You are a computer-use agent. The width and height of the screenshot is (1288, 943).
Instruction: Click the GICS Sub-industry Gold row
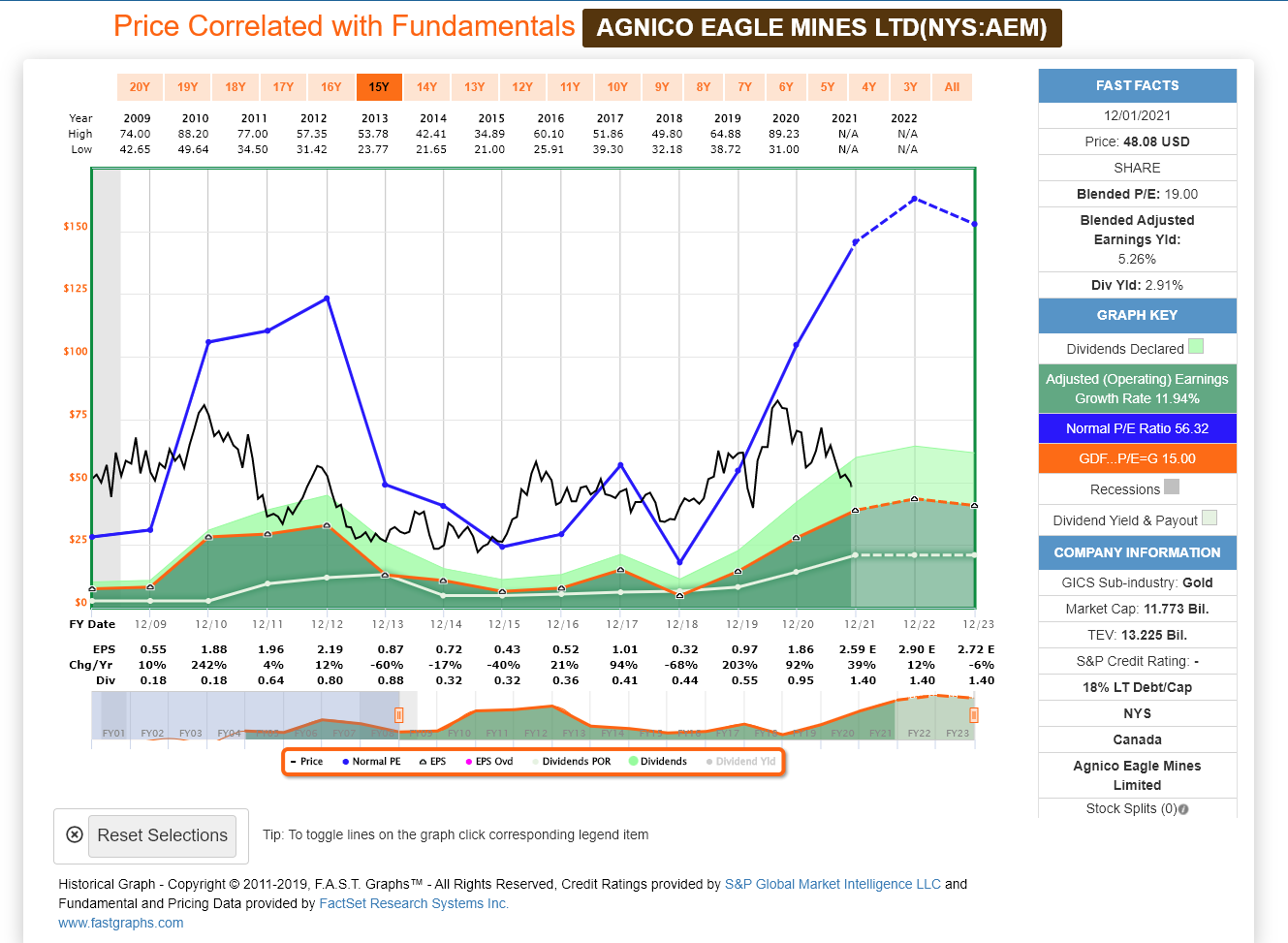click(x=1138, y=582)
